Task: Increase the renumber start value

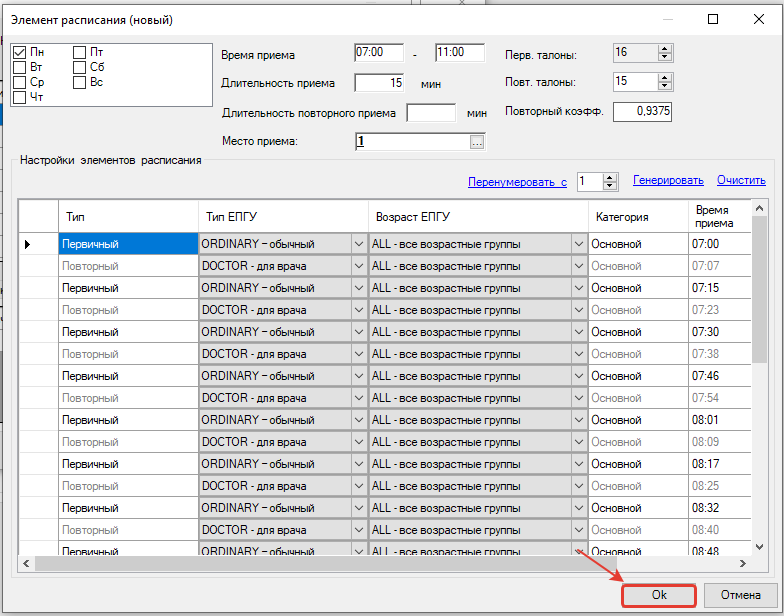Action: (x=610, y=178)
